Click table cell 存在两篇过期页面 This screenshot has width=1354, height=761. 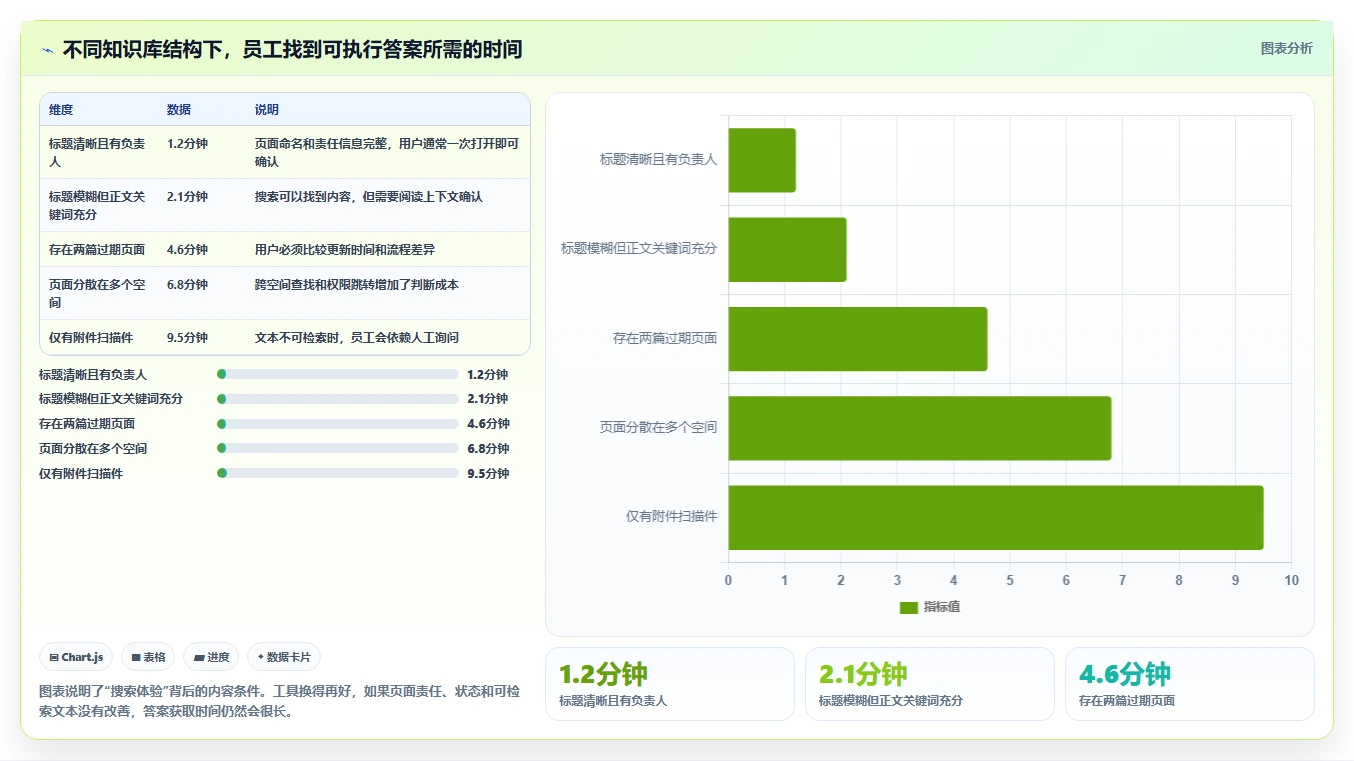point(97,250)
